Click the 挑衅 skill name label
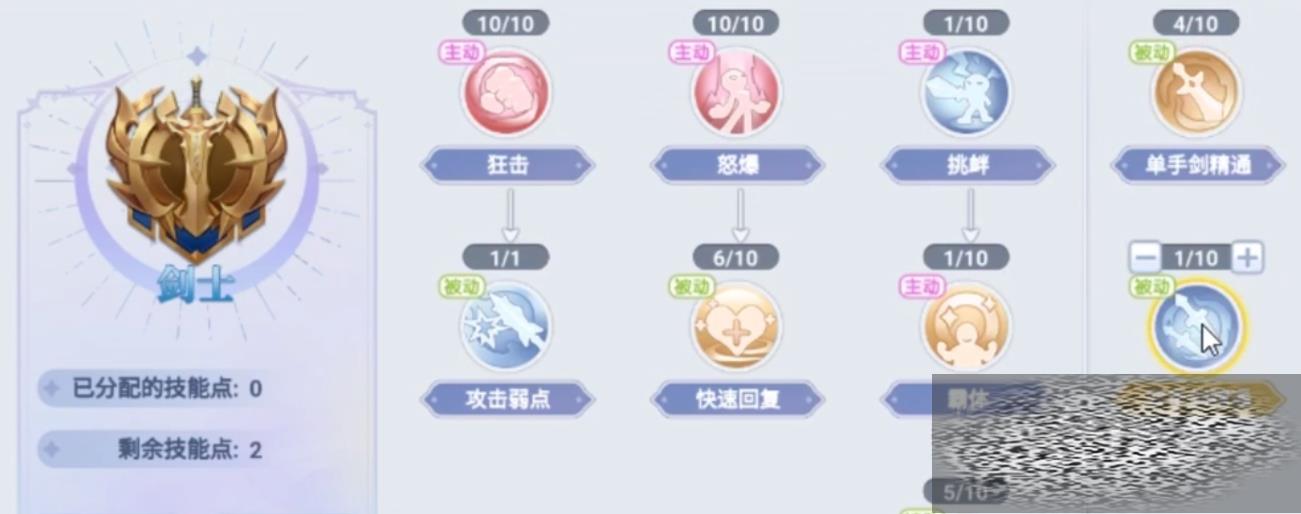The height and width of the screenshot is (514, 1301). pos(967,165)
